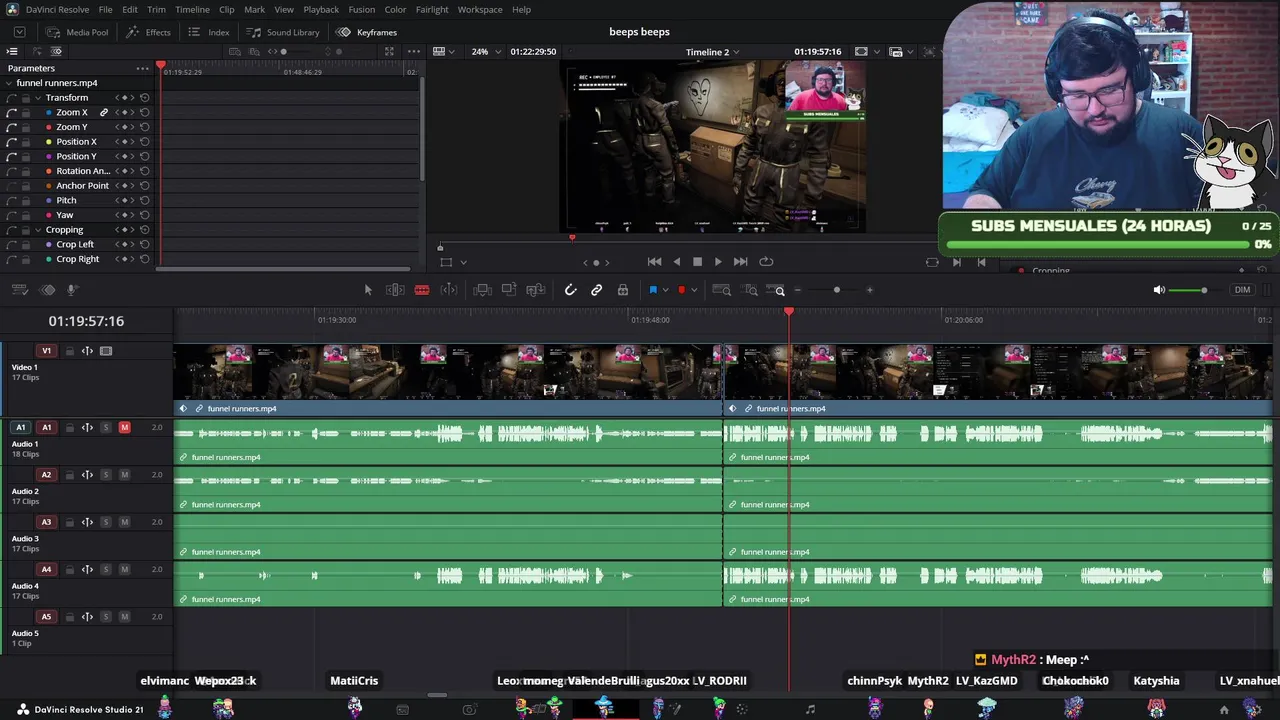The height and width of the screenshot is (720, 1280).
Task: Adjust the timeline zoom slider handle
Action: 837,290
